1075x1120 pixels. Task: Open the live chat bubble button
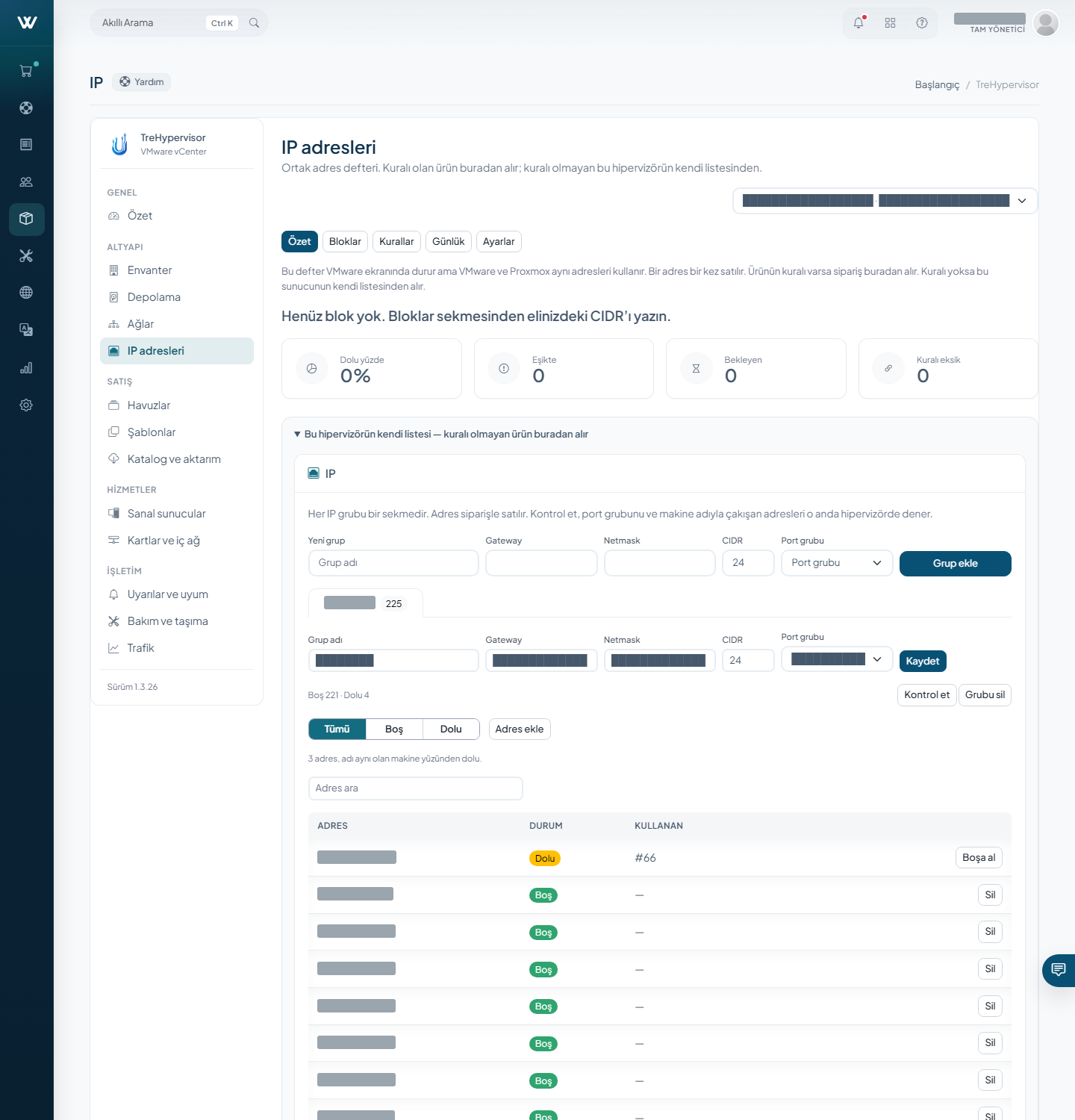click(x=1059, y=970)
